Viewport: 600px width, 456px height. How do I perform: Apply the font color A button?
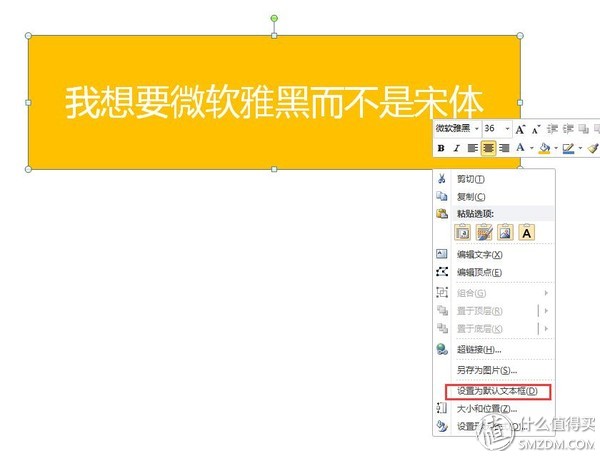[520, 148]
